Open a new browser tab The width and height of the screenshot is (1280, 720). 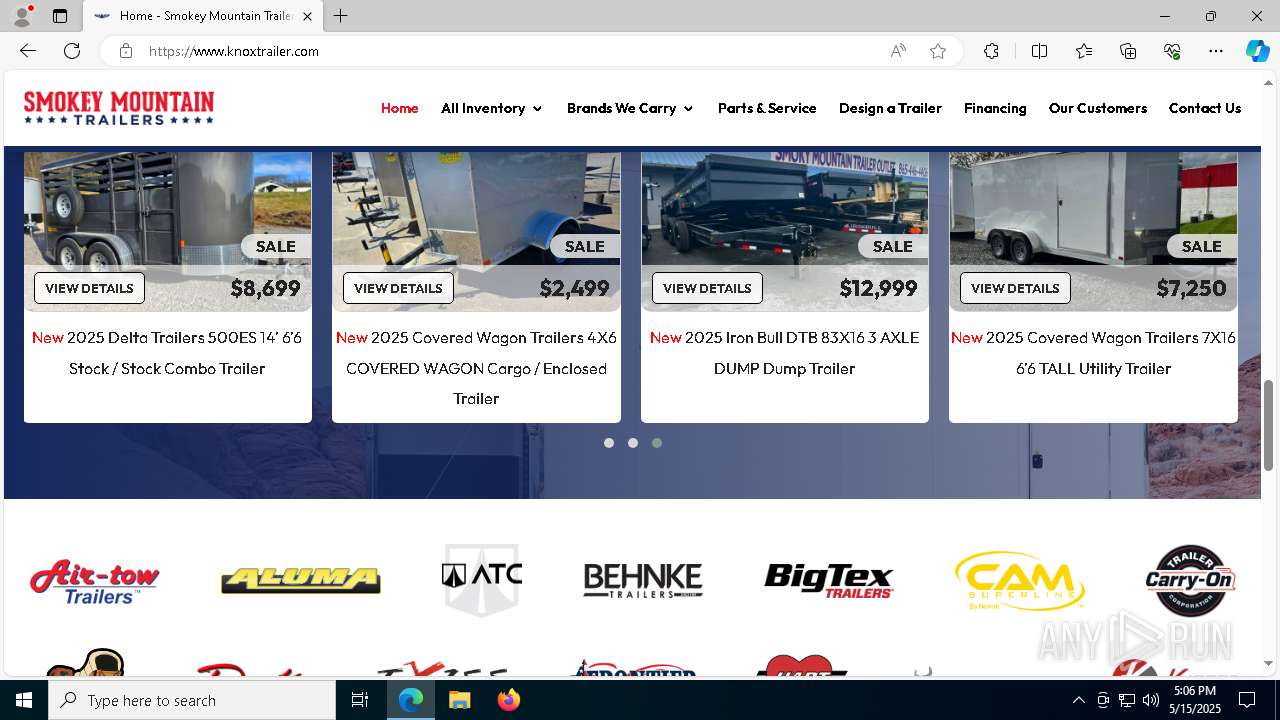(x=341, y=16)
